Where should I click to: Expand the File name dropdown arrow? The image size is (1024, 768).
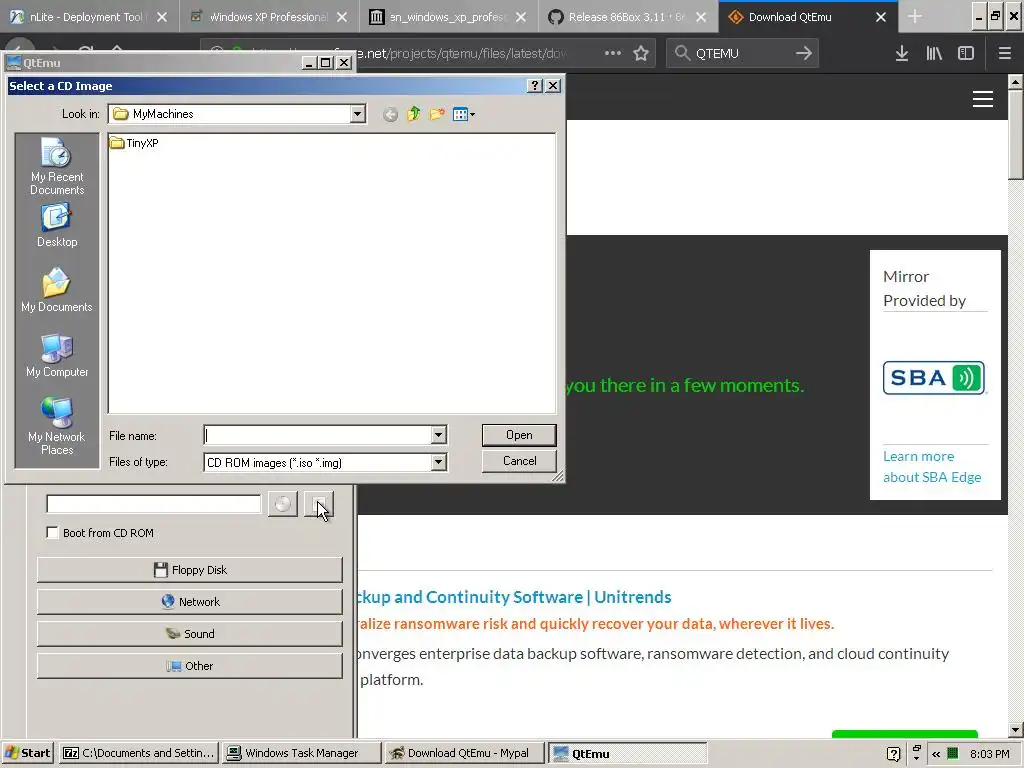click(x=438, y=435)
